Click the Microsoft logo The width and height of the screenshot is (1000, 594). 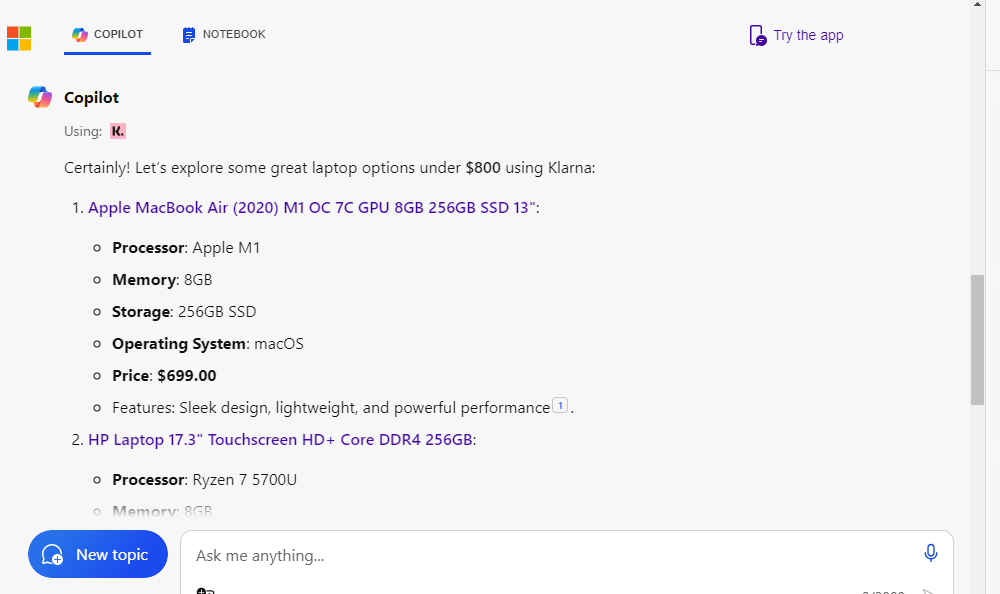18,38
